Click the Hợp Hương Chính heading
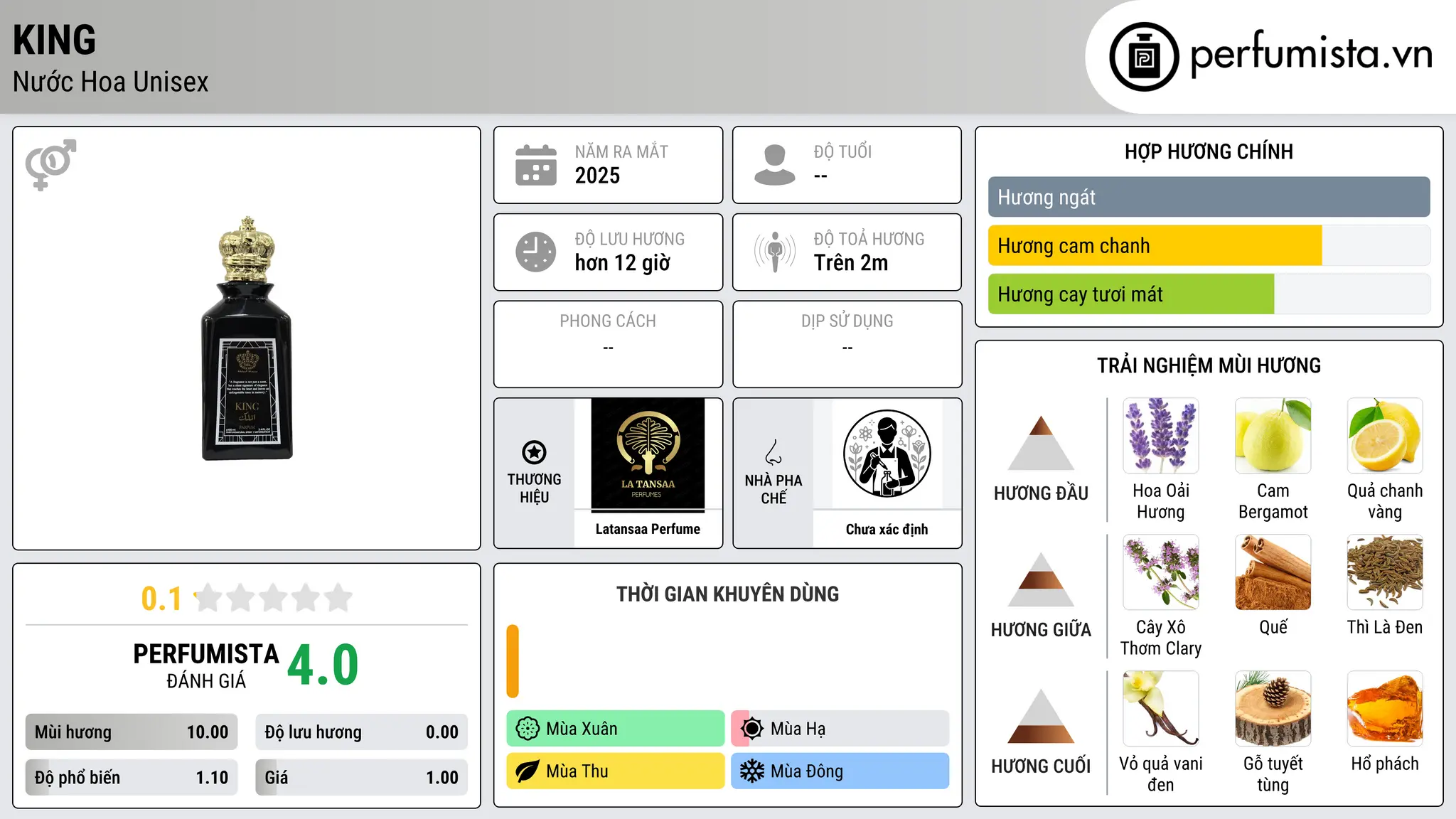Screen dimensions: 1456x819 click(1209, 151)
